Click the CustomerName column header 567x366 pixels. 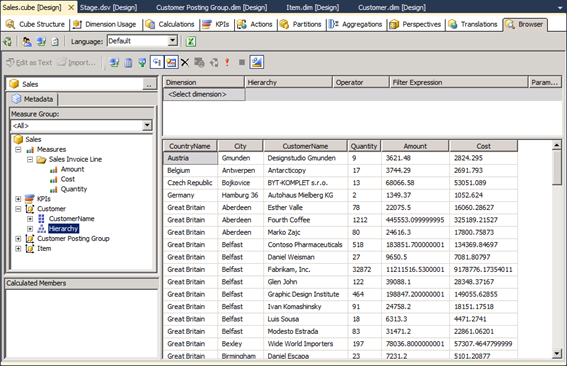305,146
